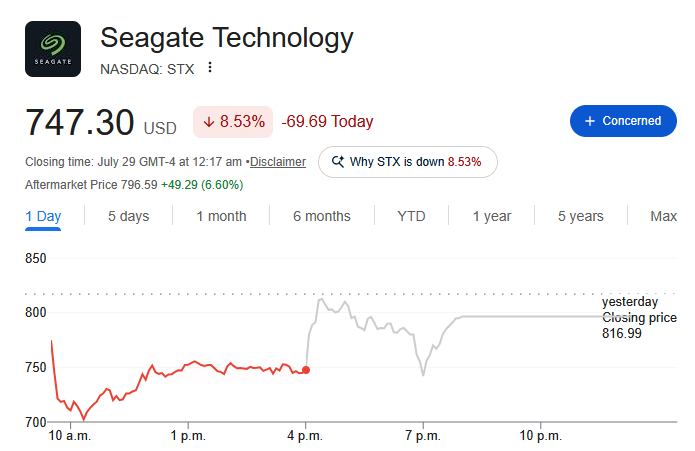Select the 1 Day tab
Image resolution: width=695 pixels, height=451 pixels.
tap(43, 216)
